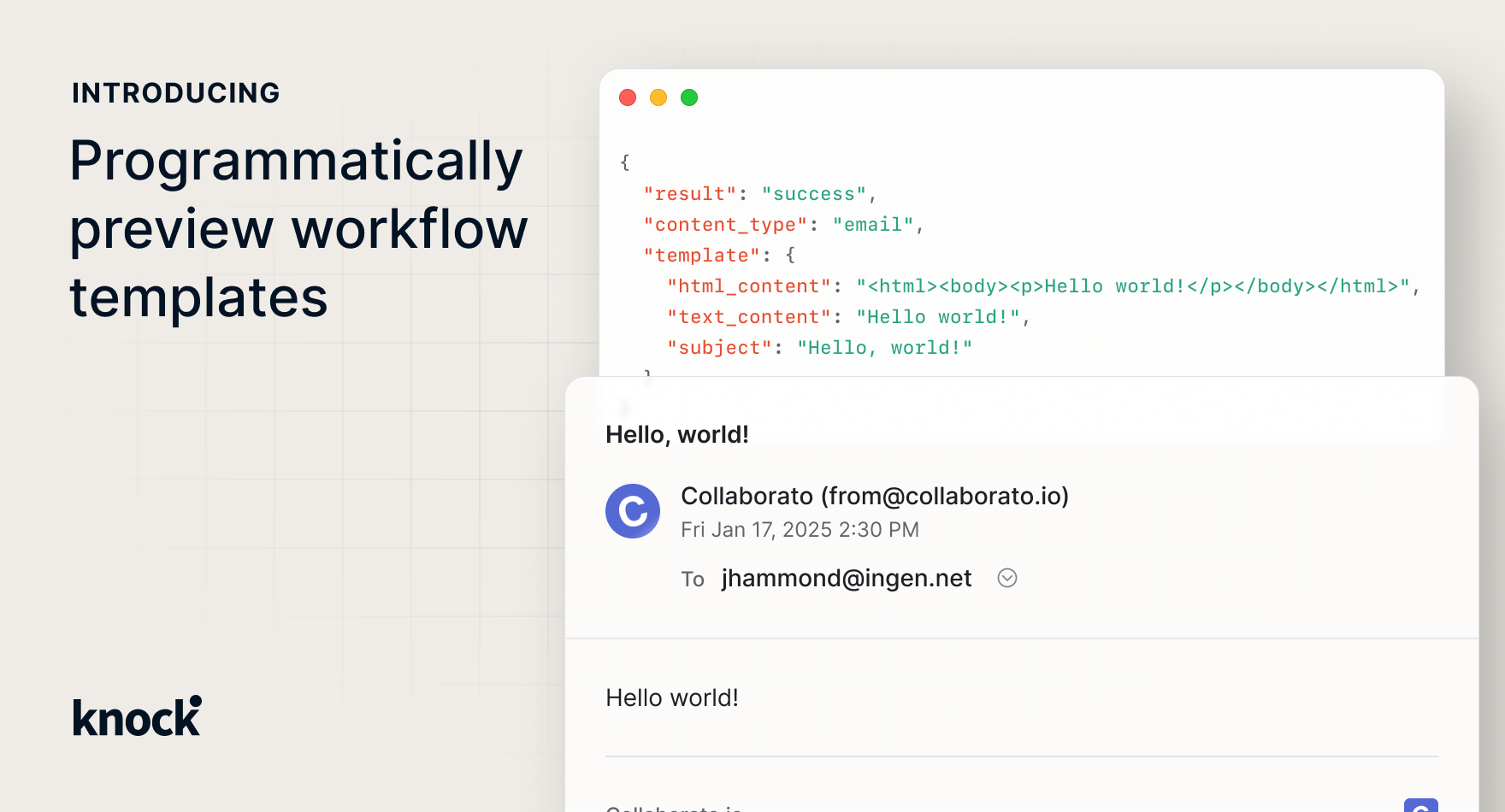Select the "INTRODUCING" heading label
This screenshot has width=1505, height=812.
175,92
